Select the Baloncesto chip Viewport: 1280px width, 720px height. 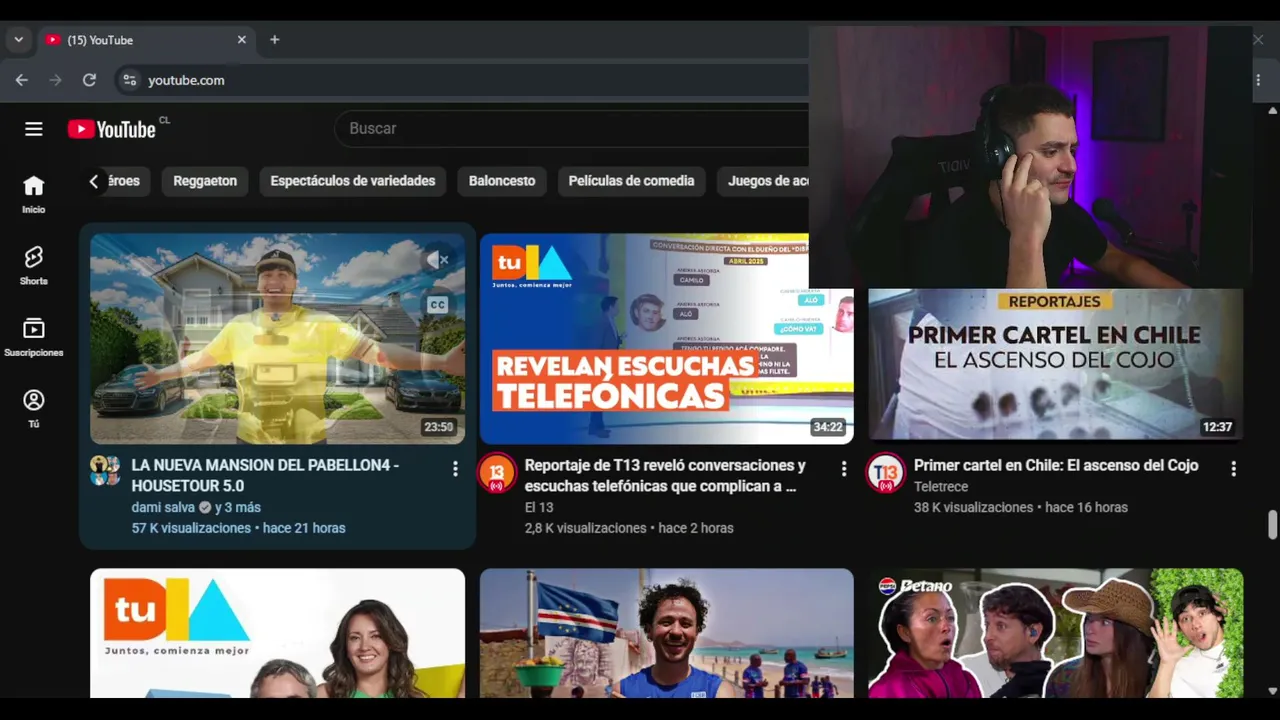[x=502, y=181]
